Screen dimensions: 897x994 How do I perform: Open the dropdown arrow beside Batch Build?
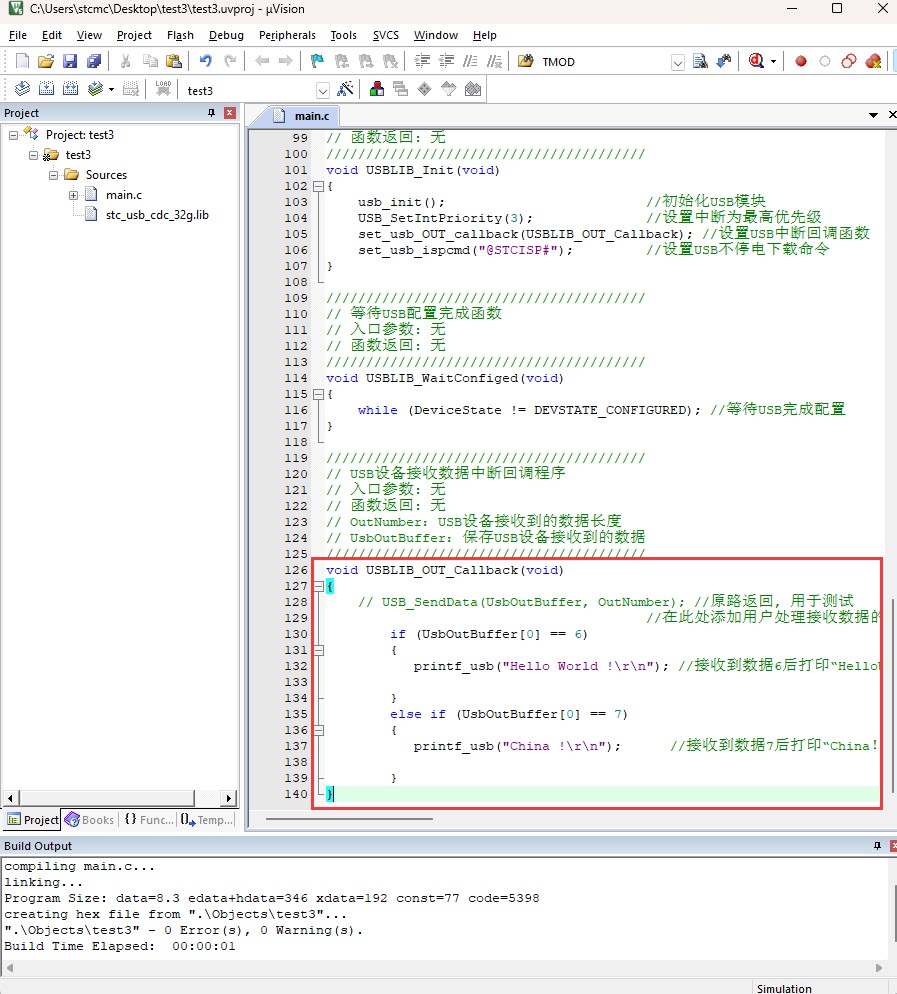[x=112, y=89]
